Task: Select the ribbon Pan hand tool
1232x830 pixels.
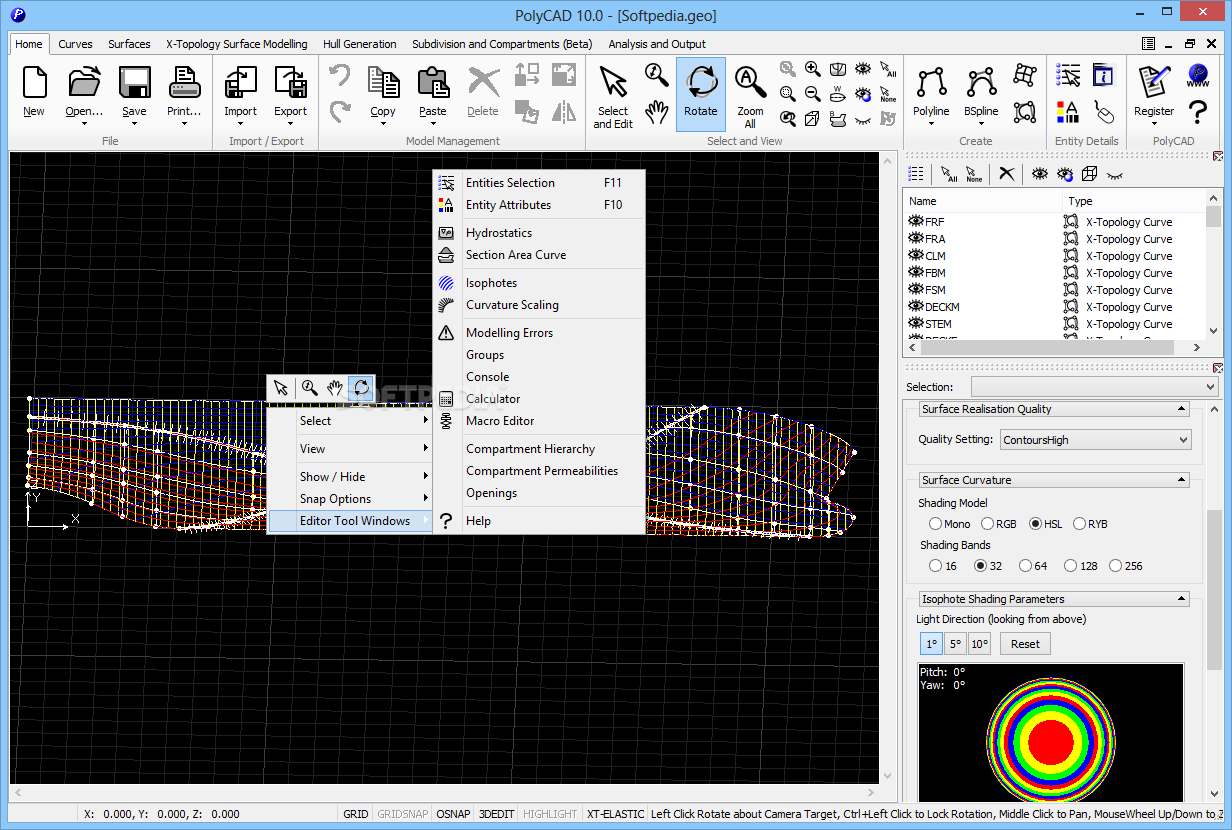Action: point(656,111)
